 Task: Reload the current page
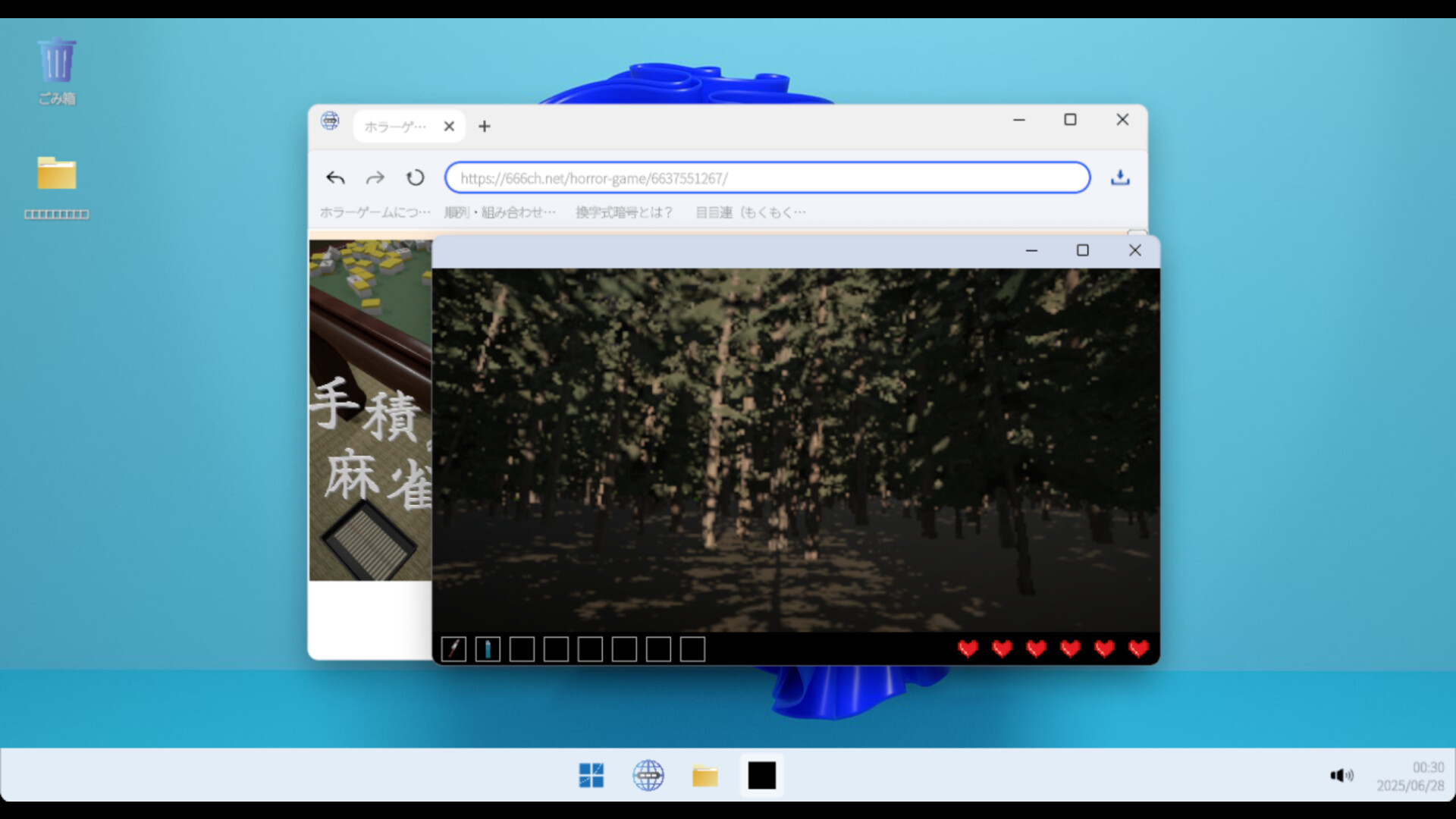[x=414, y=177]
